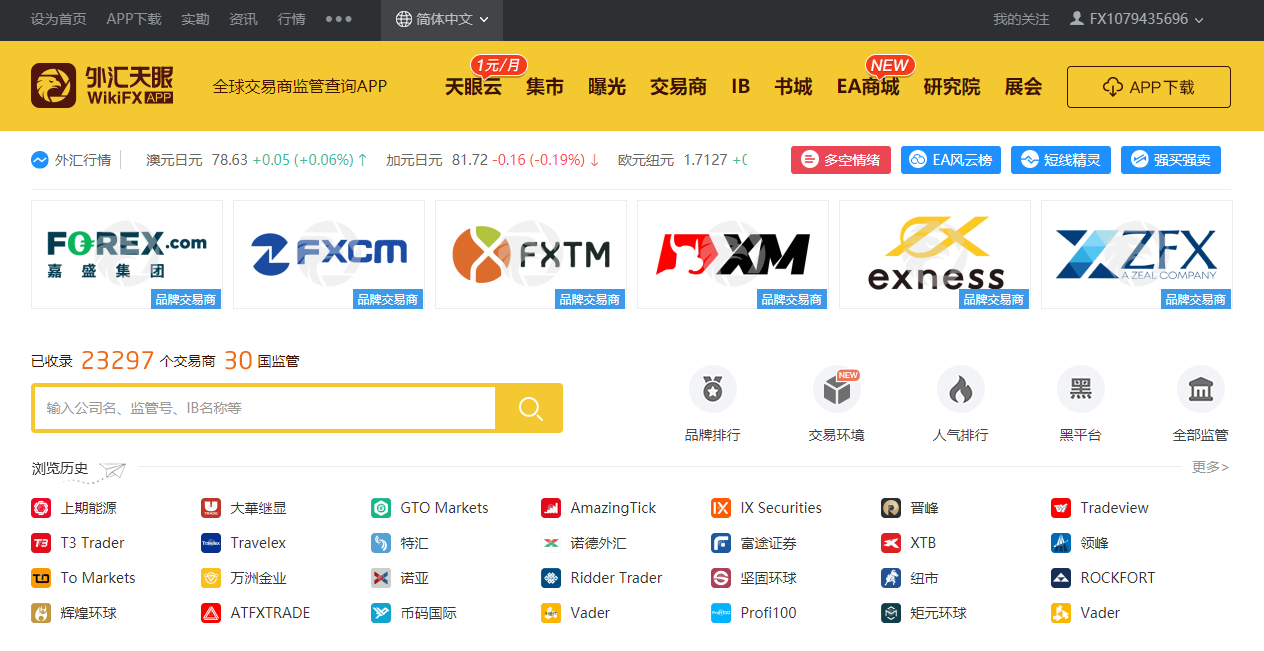Viewport: 1264px width, 651px height.
Task: Open the exness broker card
Action: [x=935, y=255]
